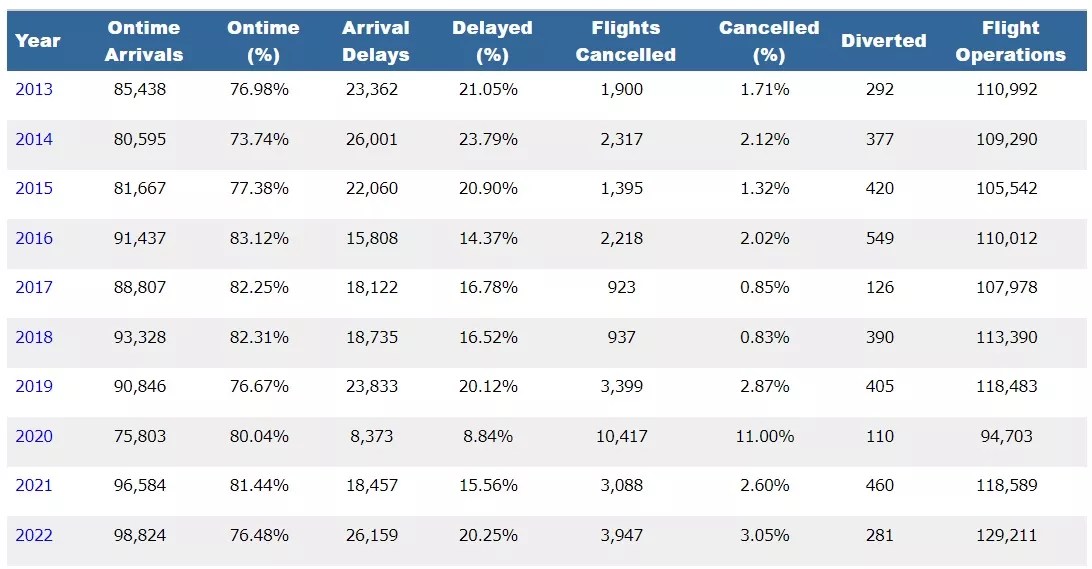1092x569 pixels.
Task: Click the 11.00% cancelled cell for 2020
Action: pyautogui.click(x=767, y=436)
